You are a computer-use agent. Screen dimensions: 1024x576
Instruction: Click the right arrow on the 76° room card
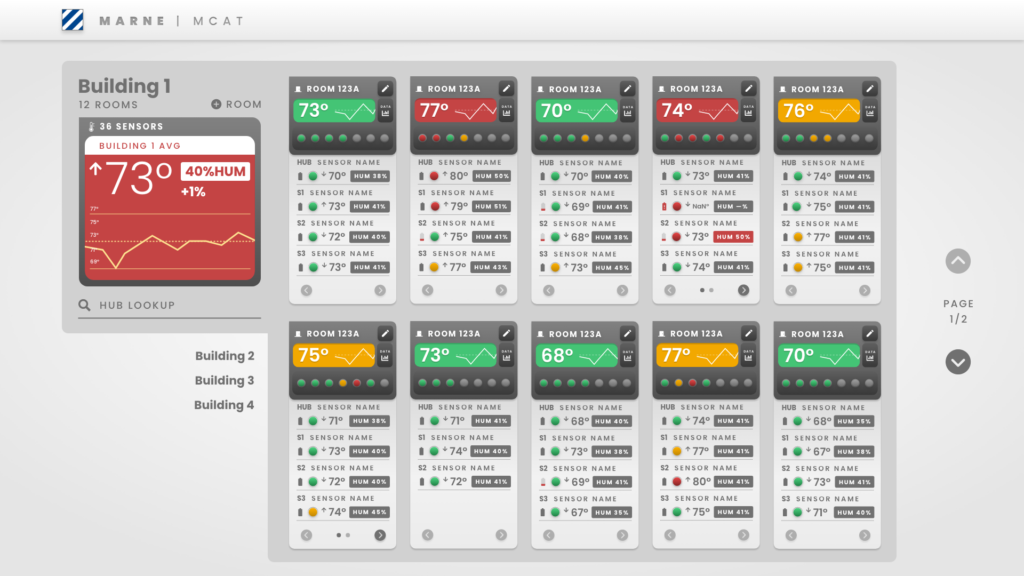tap(865, 290)
